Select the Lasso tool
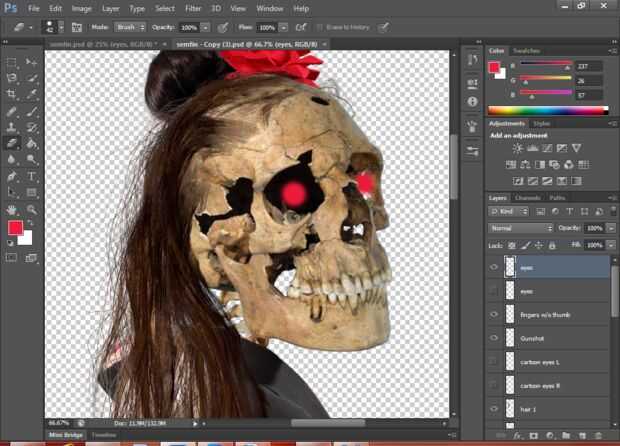Viewport: 620px width, 446px height. pyautogui.click(x=11, y=78)
